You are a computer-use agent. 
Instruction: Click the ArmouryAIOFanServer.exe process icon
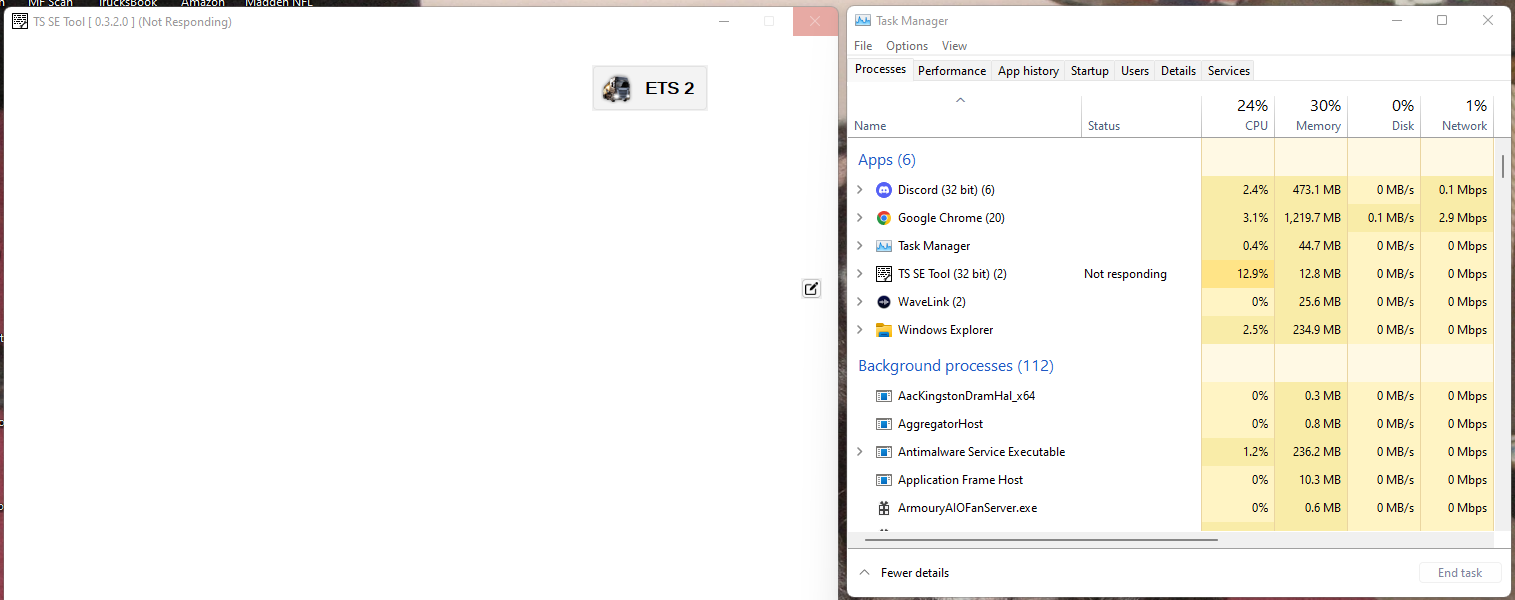coord(883,507)
